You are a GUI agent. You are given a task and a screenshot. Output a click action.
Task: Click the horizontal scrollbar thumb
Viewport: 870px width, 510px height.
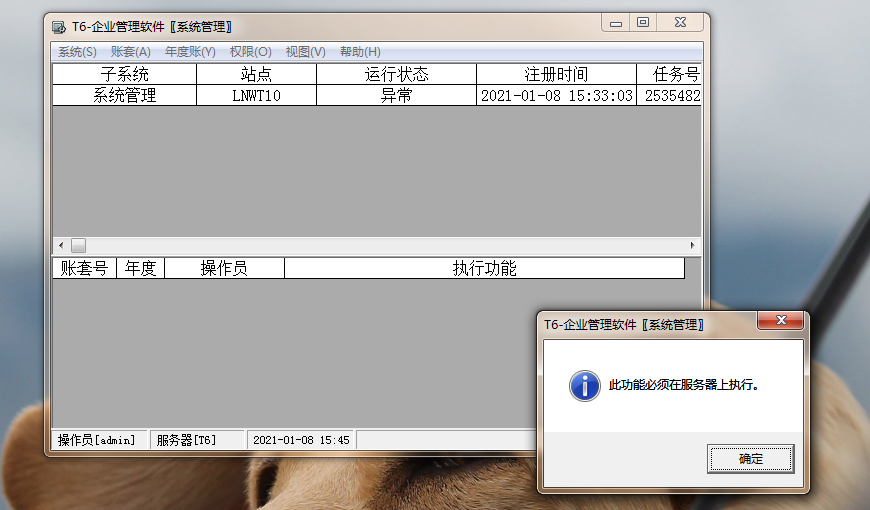(x=78, y=245)
